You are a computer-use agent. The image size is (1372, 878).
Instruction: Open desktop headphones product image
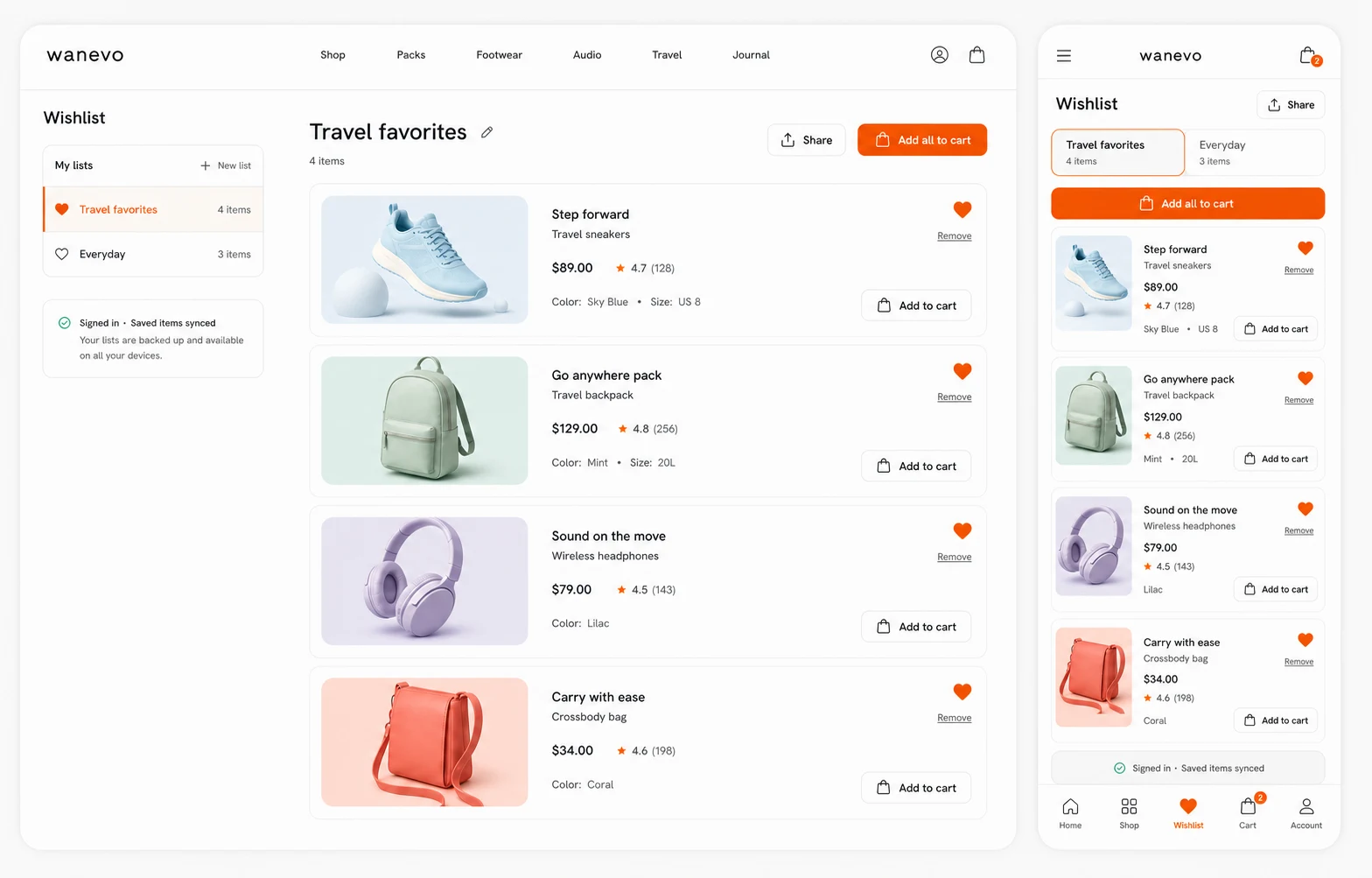coord(424,581)
